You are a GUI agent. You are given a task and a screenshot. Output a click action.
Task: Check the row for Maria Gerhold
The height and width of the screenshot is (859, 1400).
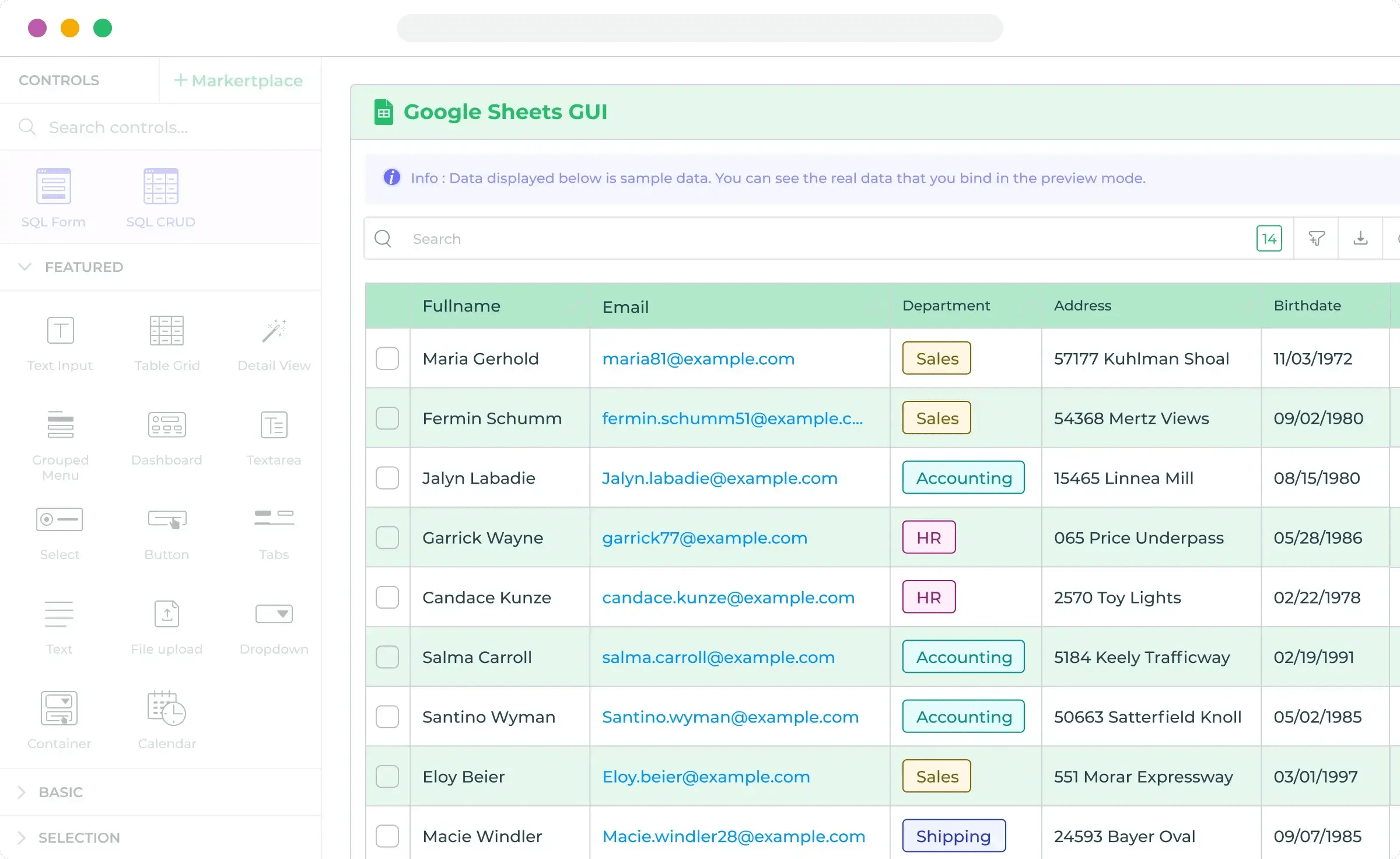(388, 359)
